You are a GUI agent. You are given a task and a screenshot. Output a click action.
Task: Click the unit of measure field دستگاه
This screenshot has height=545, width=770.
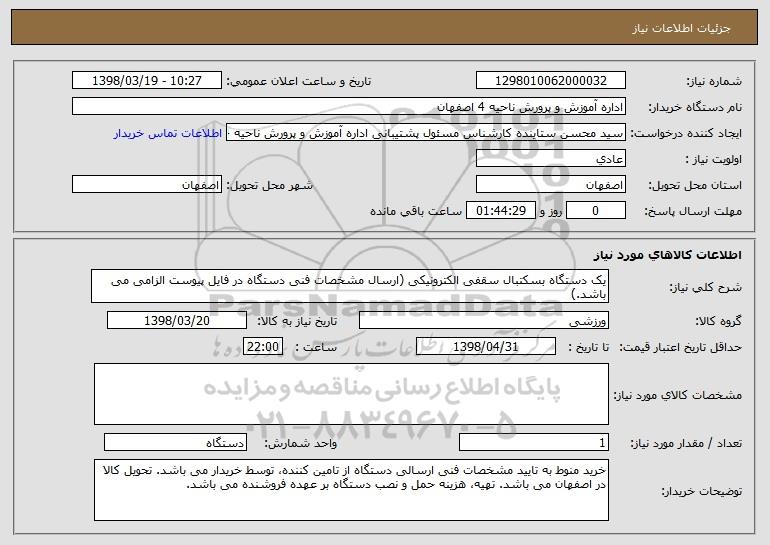point(175,443)
